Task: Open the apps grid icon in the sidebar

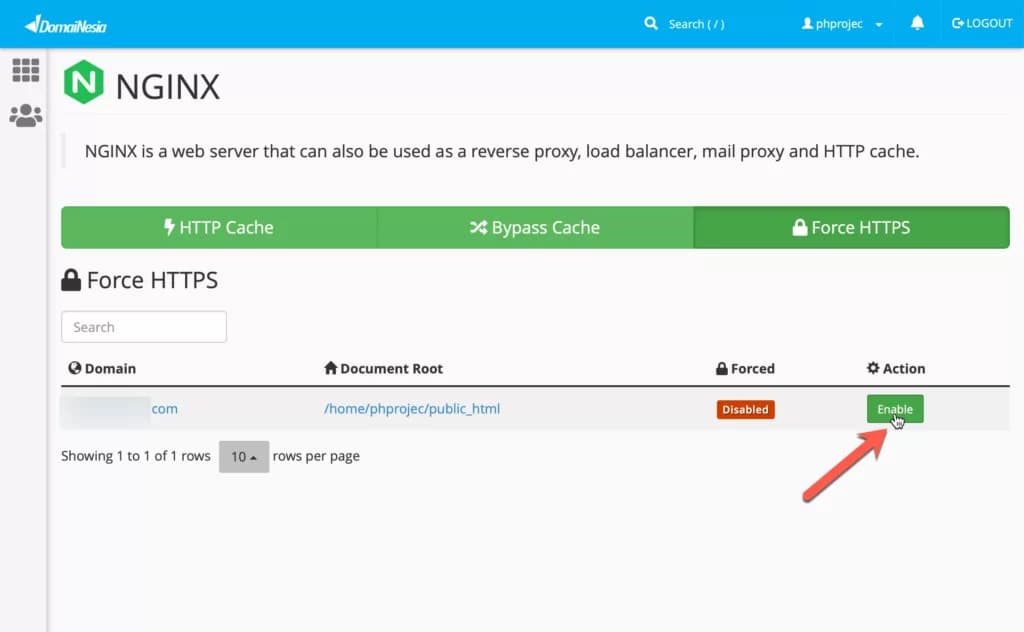Action: (25, 70)
